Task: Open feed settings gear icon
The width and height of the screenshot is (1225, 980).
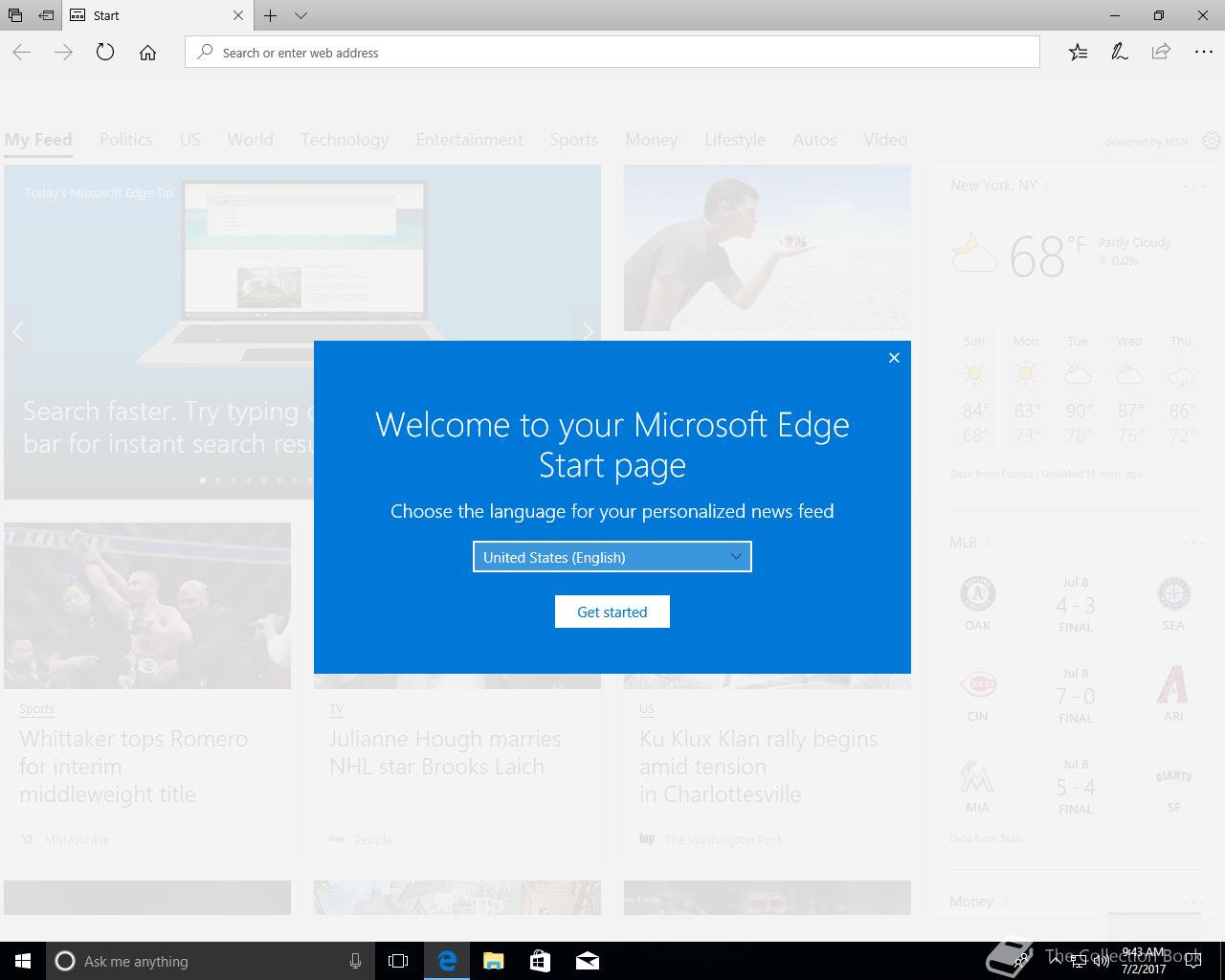Action: (1212, 141)
